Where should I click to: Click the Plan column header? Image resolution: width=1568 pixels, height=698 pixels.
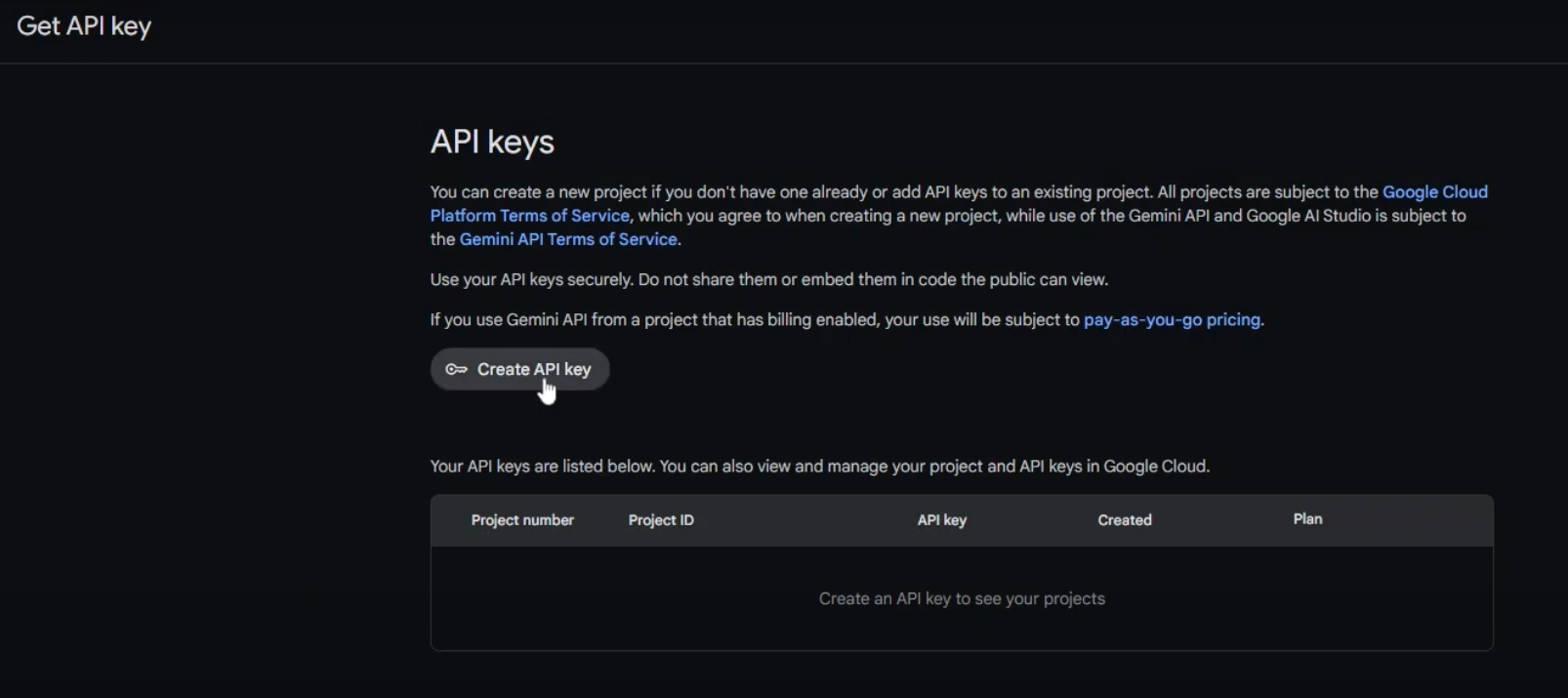[x=1307, y=519]
